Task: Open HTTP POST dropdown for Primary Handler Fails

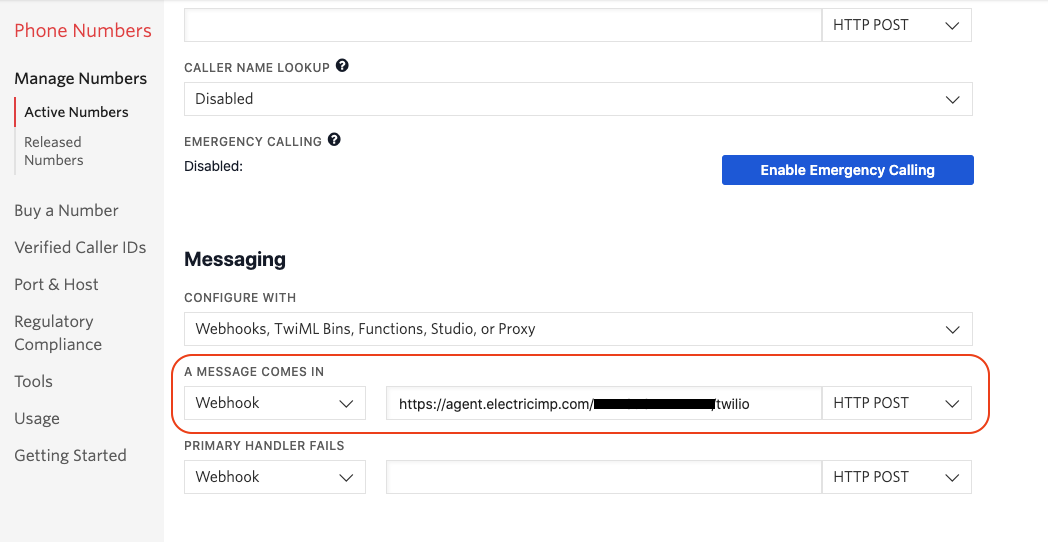Action: click(x=896, y=477)
